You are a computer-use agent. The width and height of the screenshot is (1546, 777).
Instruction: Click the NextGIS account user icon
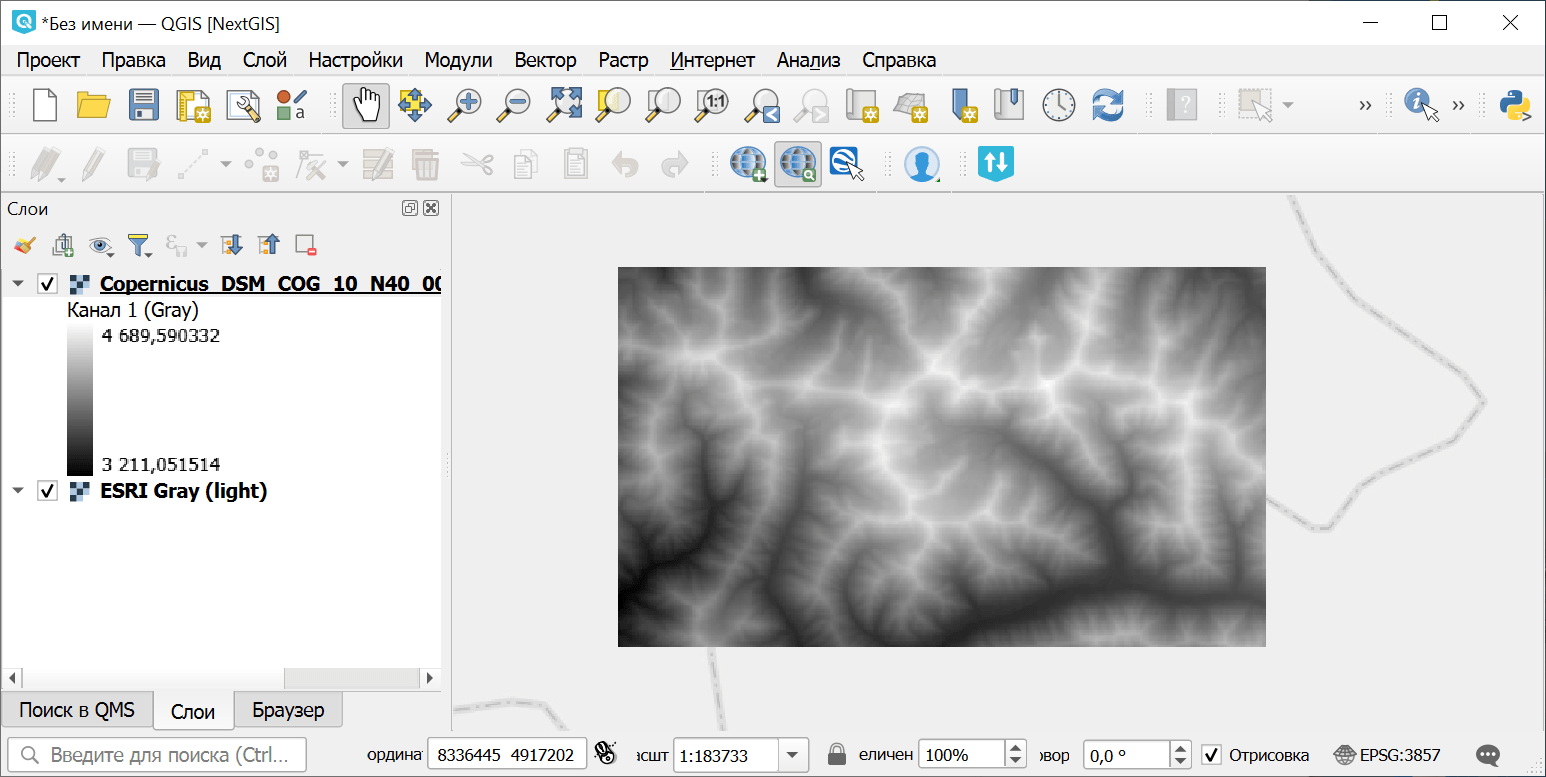point(921,164)
